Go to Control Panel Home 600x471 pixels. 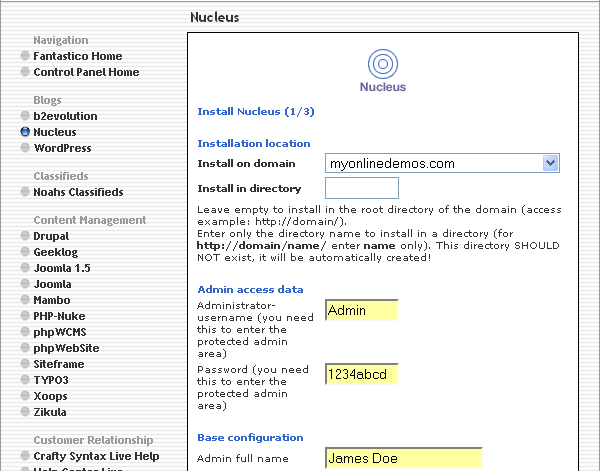(86, 72)
